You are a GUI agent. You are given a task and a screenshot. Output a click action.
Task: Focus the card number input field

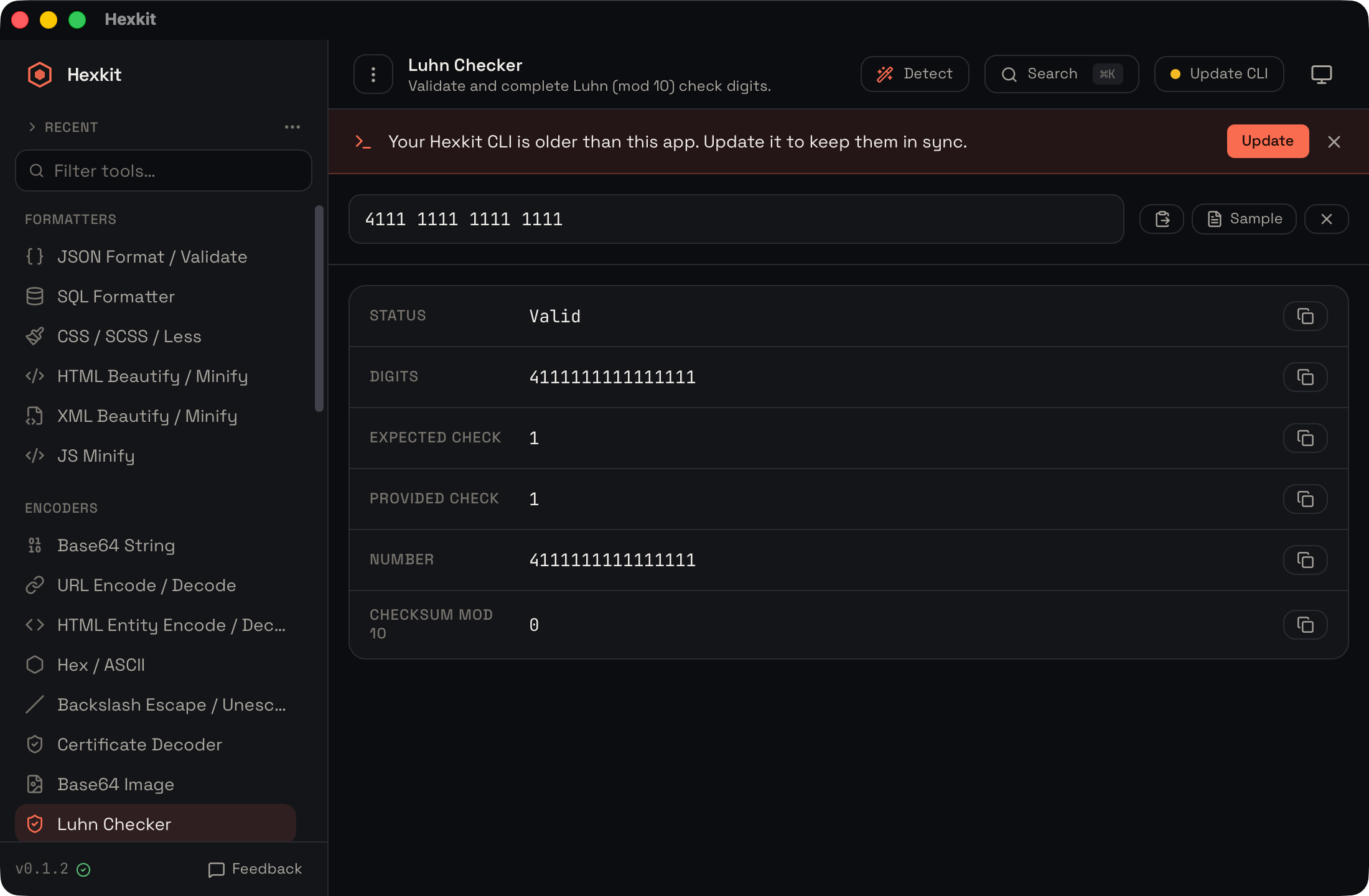(736, 219)
